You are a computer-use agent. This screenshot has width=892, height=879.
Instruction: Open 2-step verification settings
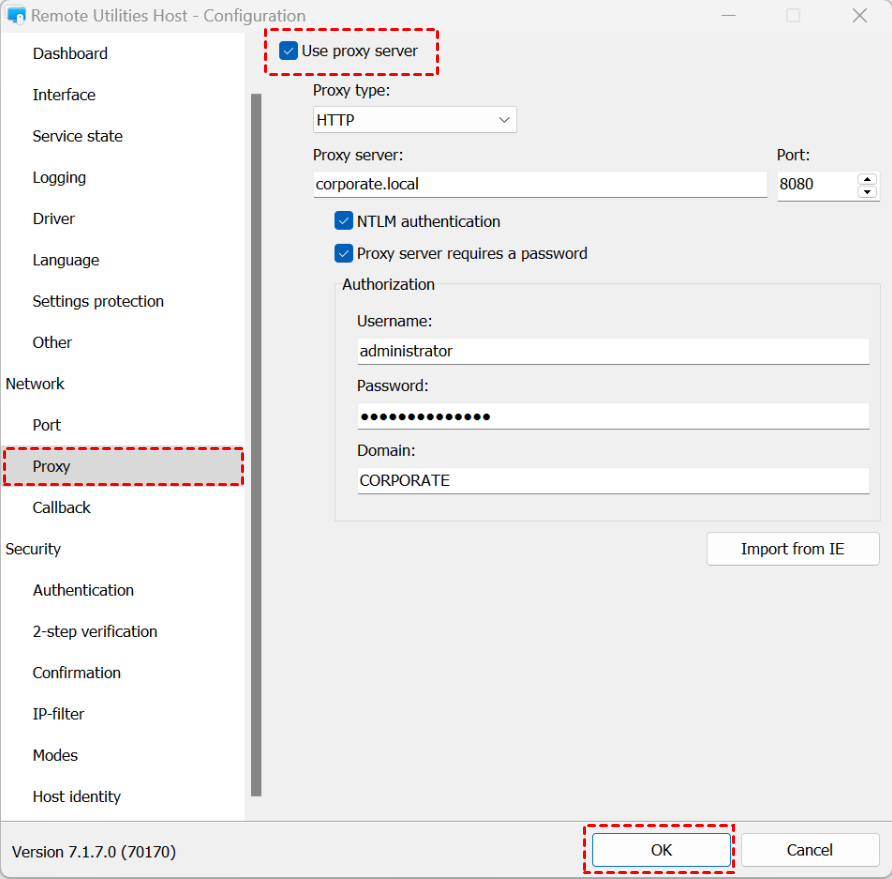point(94,632)
